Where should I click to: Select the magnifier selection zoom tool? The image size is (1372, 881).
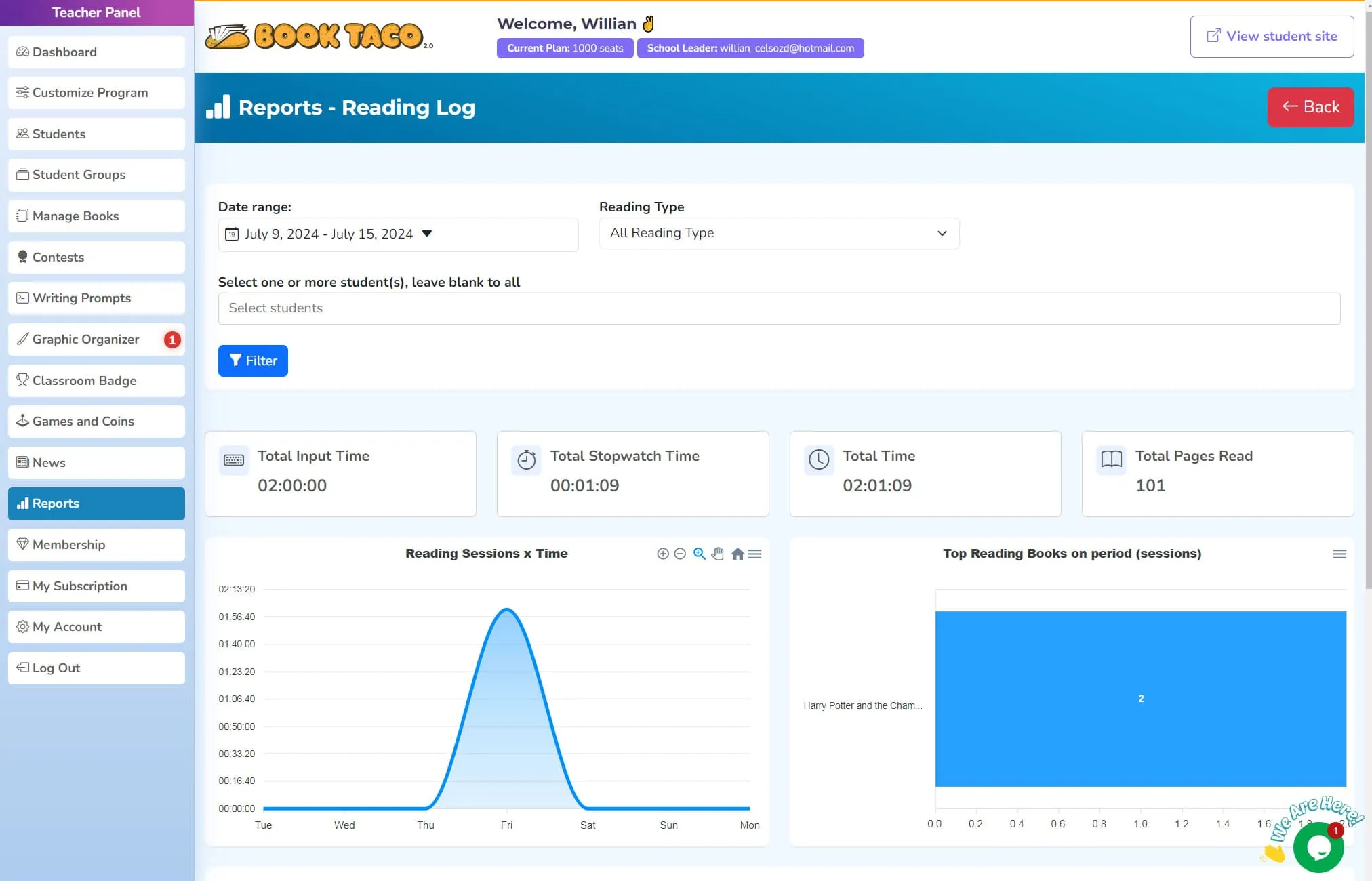[x=699, y=554]
